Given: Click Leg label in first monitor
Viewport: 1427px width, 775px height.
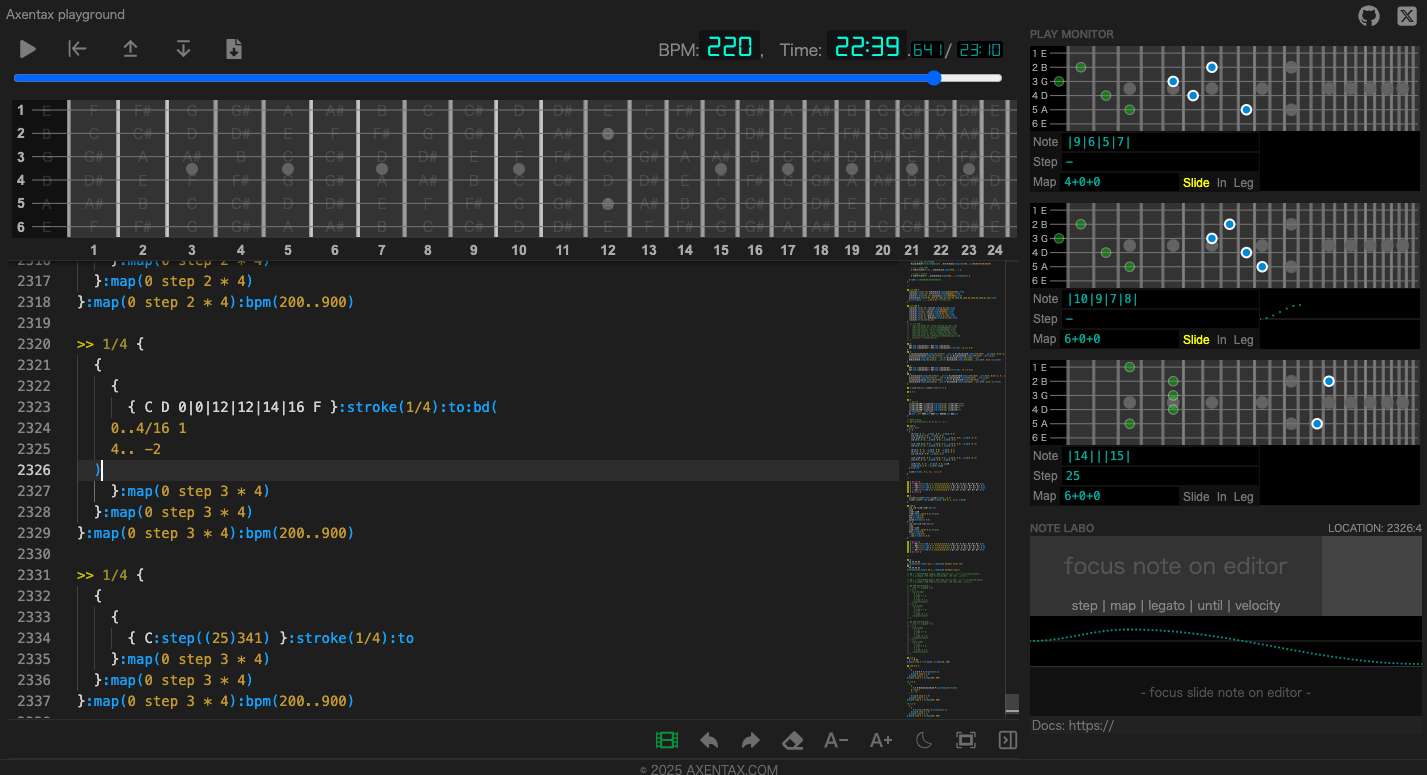Looking at the screenshot, I should (x=1243, y=183).
